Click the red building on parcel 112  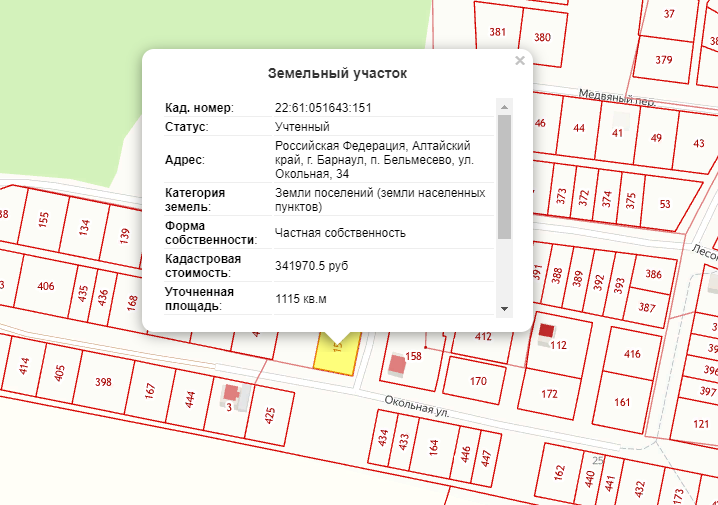click(x=546, y=330)
